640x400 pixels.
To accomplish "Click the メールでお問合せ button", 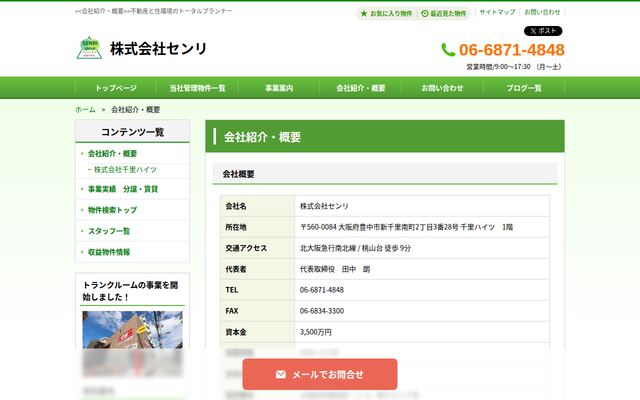I will 320,374.
